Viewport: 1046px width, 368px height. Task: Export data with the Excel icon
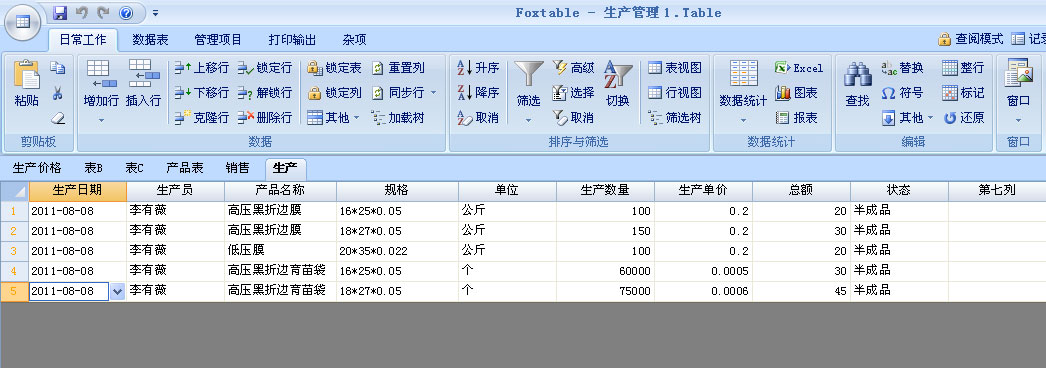point(782,67)
